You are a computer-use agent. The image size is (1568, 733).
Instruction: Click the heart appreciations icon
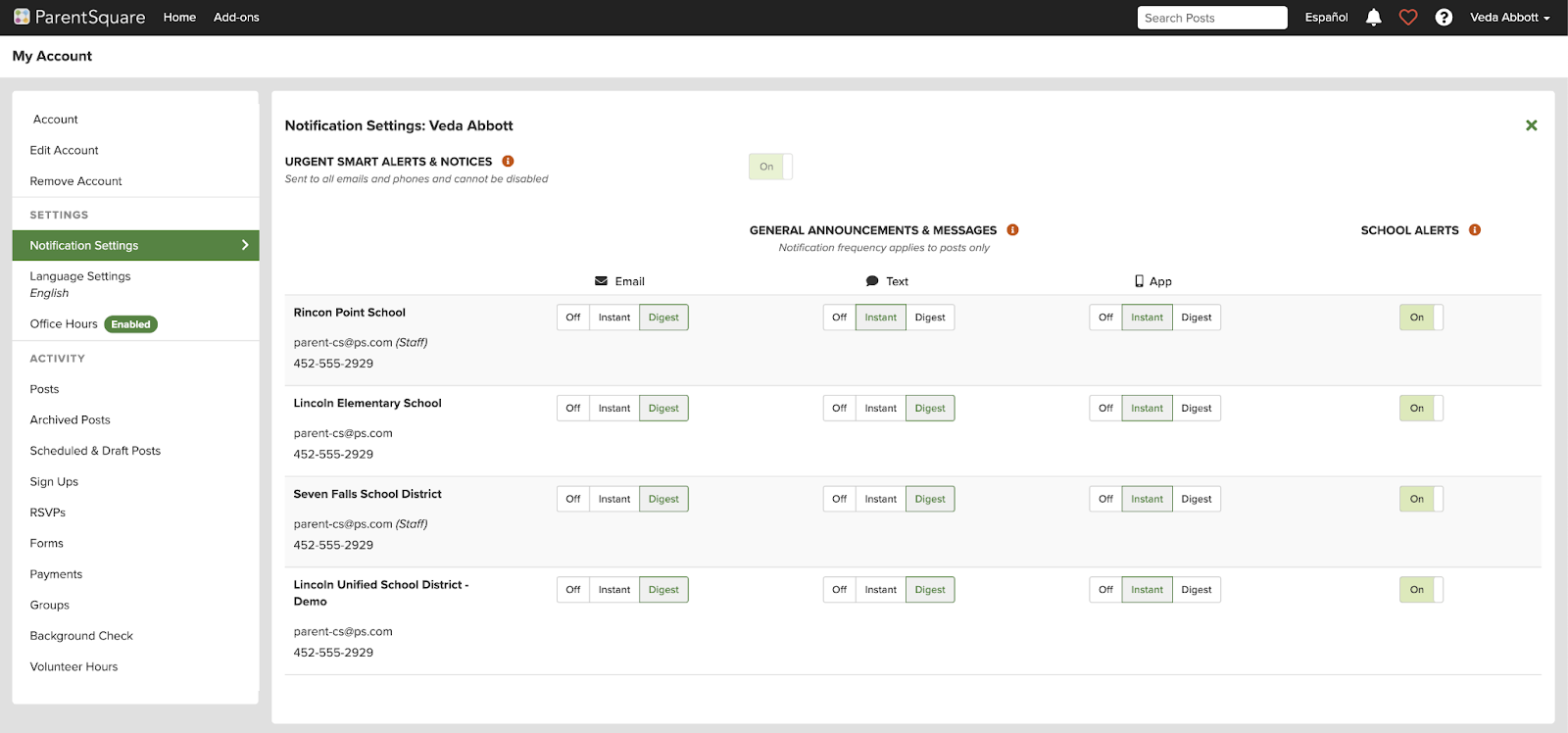click(x=1408, y=18)
